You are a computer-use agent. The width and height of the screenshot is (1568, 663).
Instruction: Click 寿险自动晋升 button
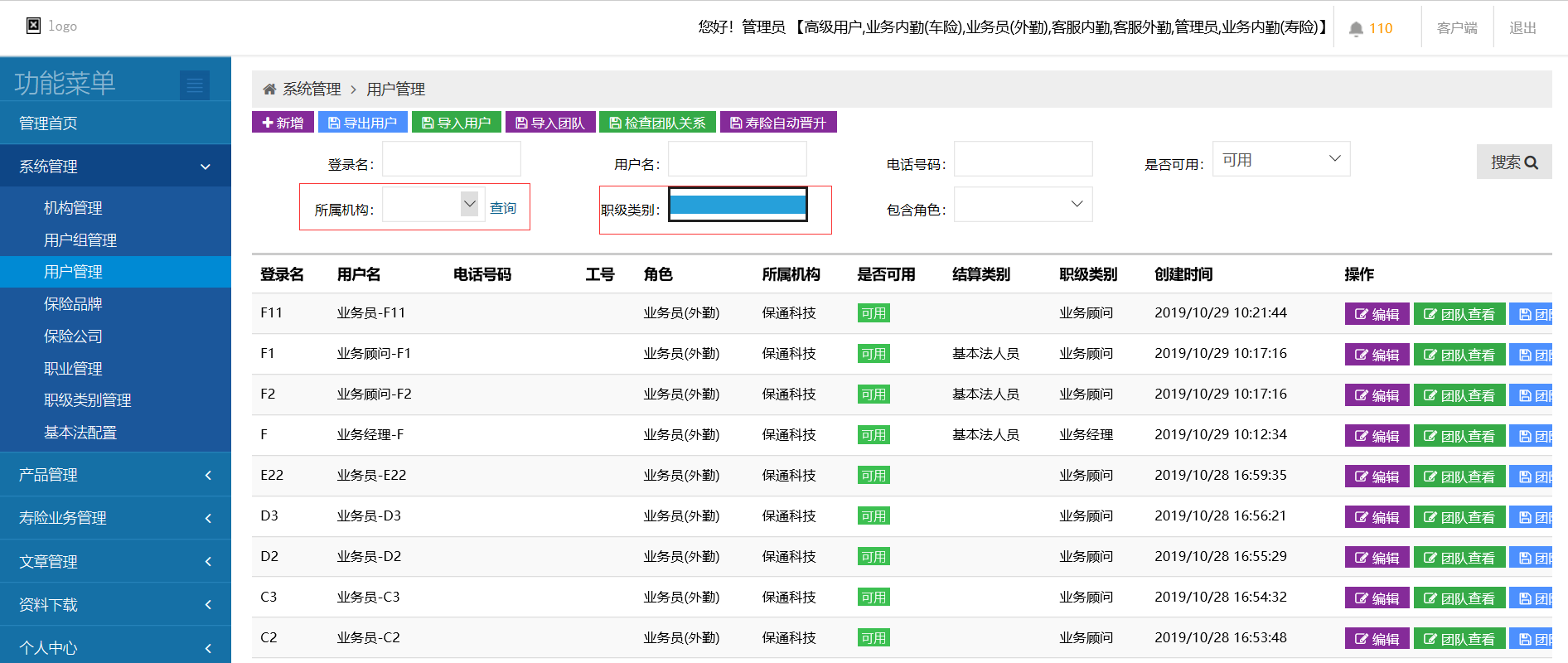[x=777, y=123]
